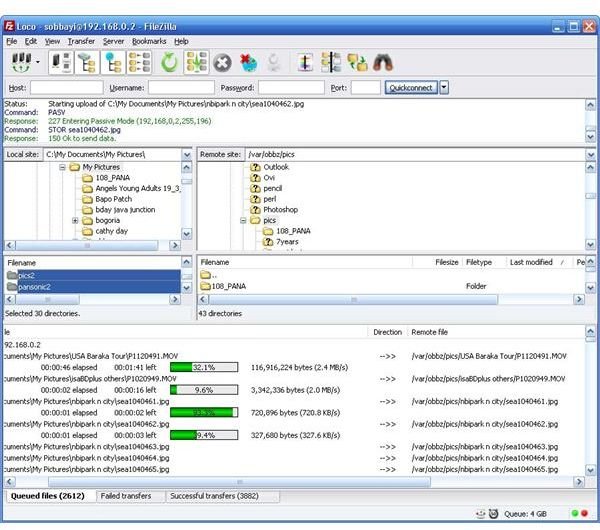Open the Local site path dropdown
Viewport: 600px width, 530px height.
(x=187, y=155)
